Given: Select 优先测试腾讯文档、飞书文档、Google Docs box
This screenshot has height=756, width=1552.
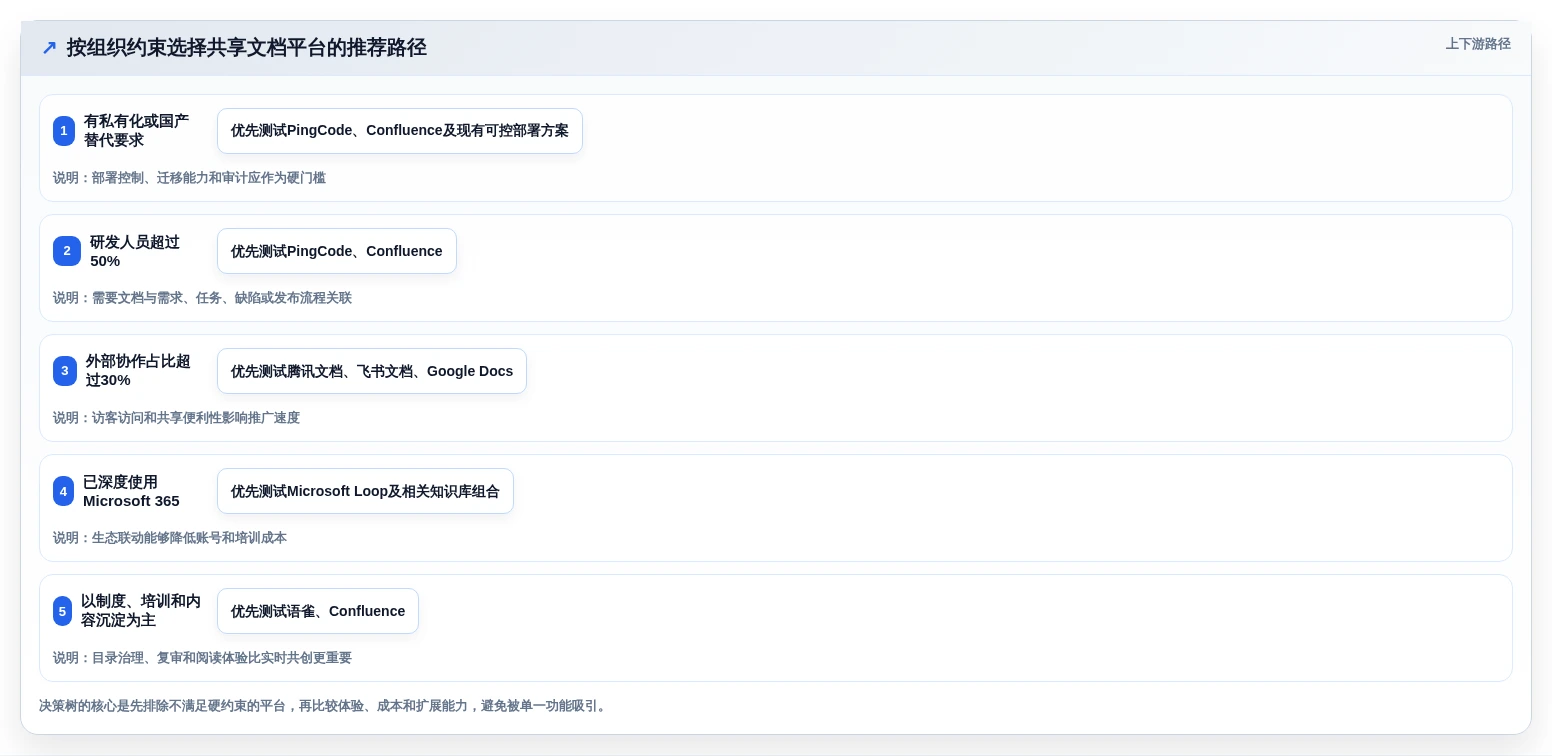Looking at the screenshot, I should 372,371.
